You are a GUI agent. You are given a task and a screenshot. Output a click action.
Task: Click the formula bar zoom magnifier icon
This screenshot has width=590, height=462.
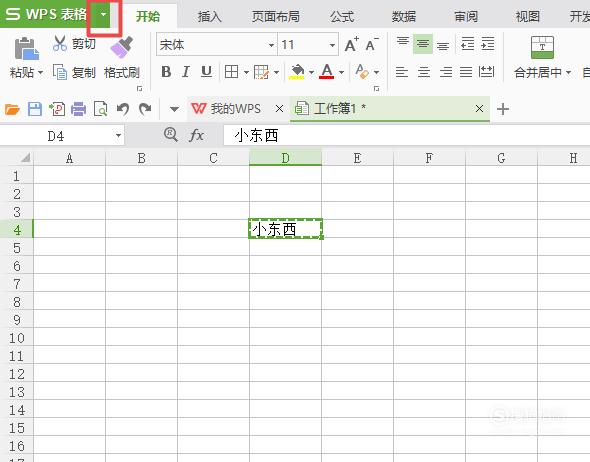[x=170, y=135]
